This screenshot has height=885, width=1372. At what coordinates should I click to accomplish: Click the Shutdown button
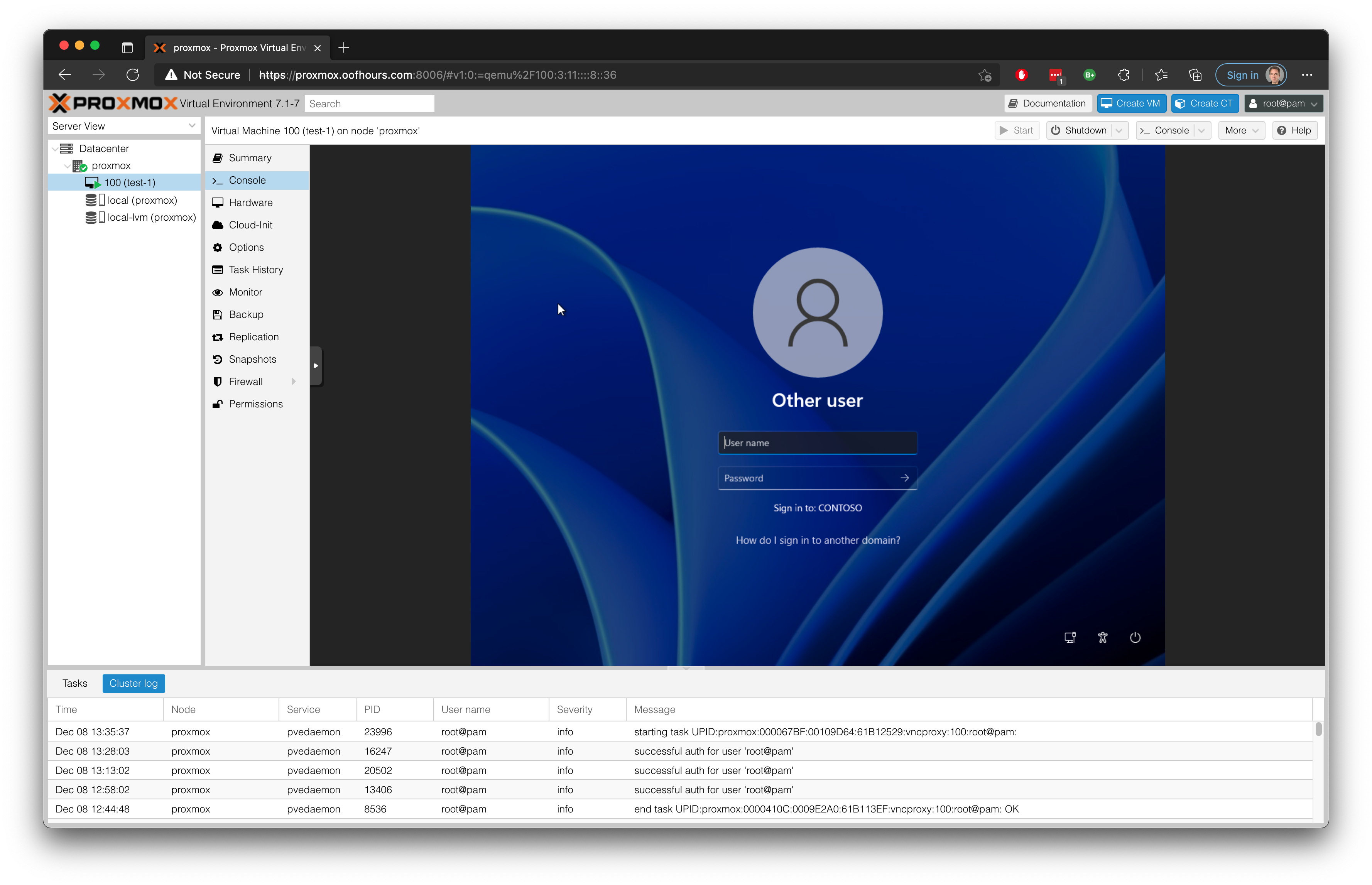tap(1080, 130)
